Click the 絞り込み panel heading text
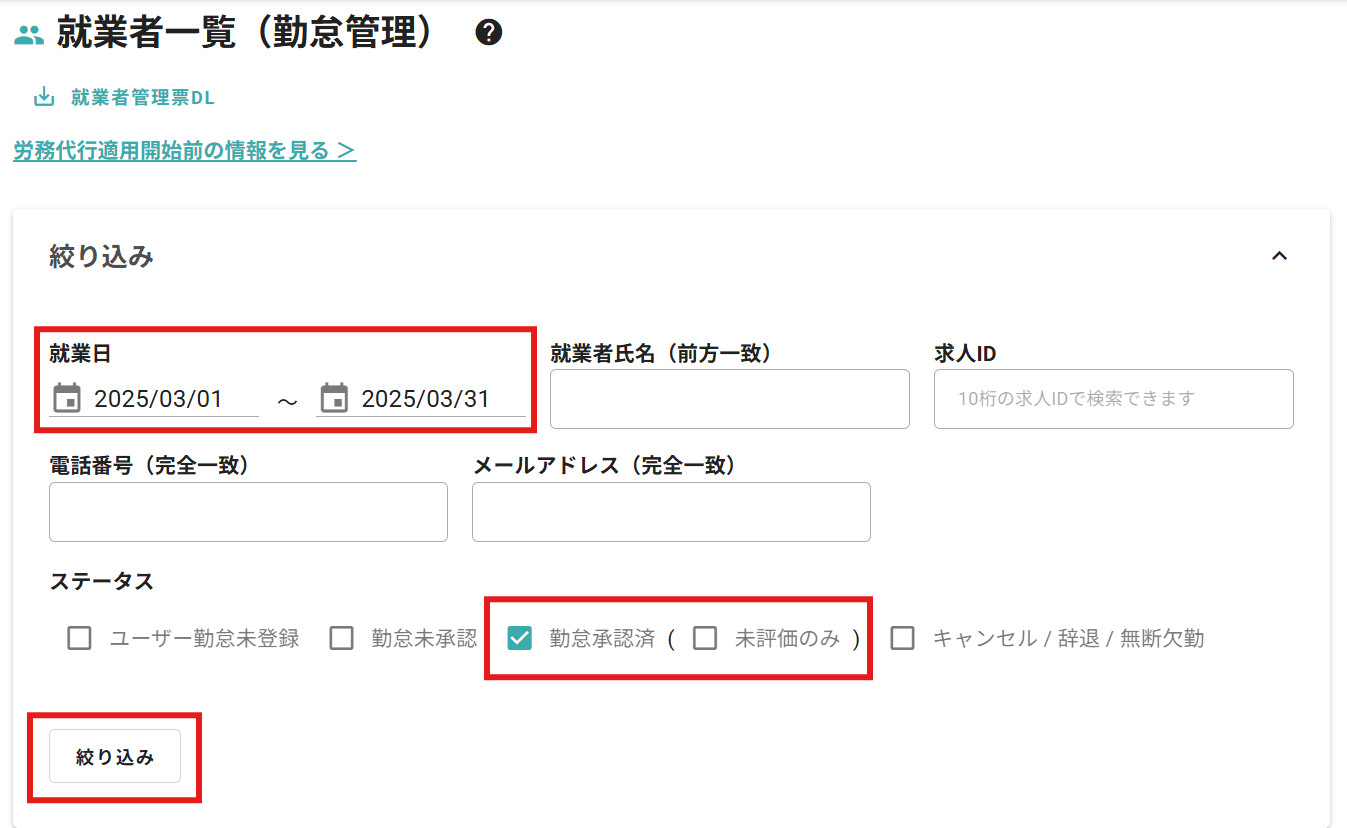The image size is (1347, 828). (101, 257)
